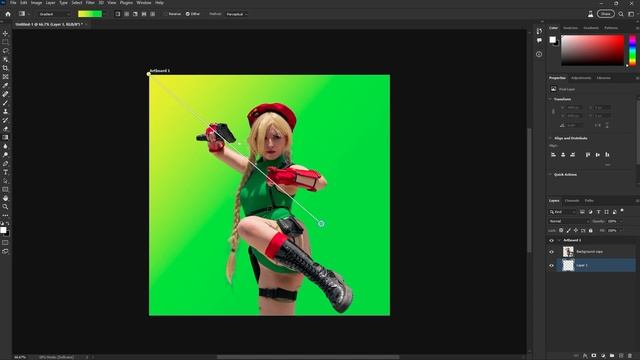Collapse the Align and Distribute section

(550, 138)
